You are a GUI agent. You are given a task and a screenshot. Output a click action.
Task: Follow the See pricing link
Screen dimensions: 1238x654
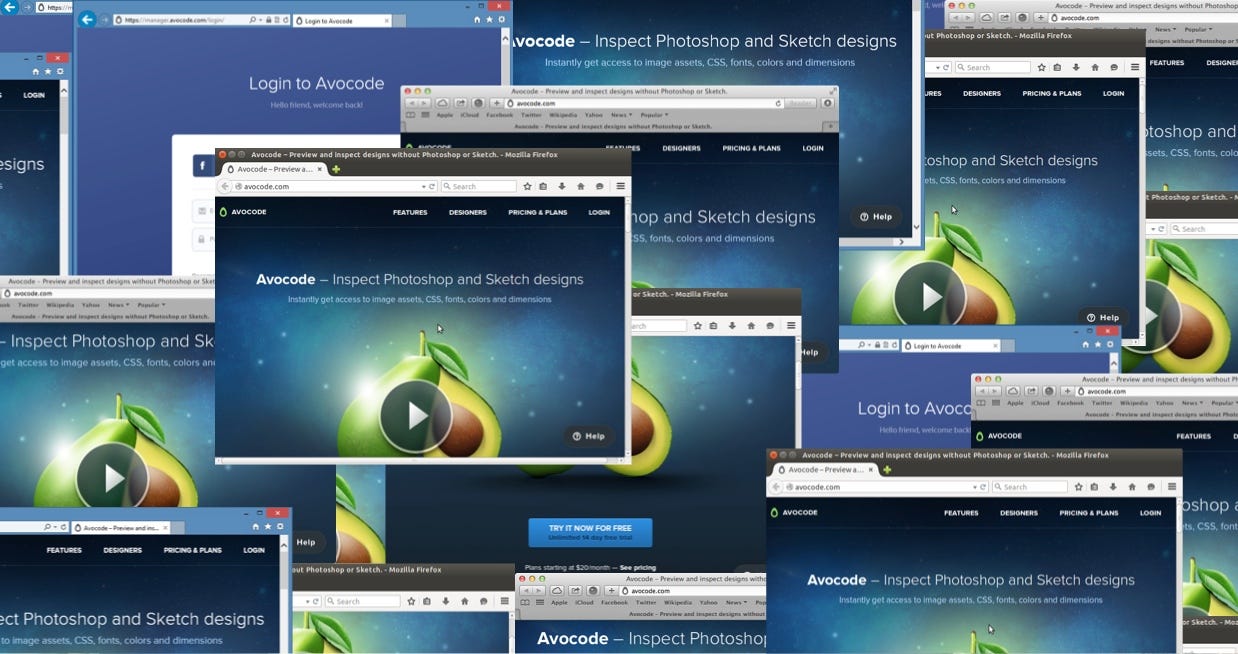pos(638,567)
